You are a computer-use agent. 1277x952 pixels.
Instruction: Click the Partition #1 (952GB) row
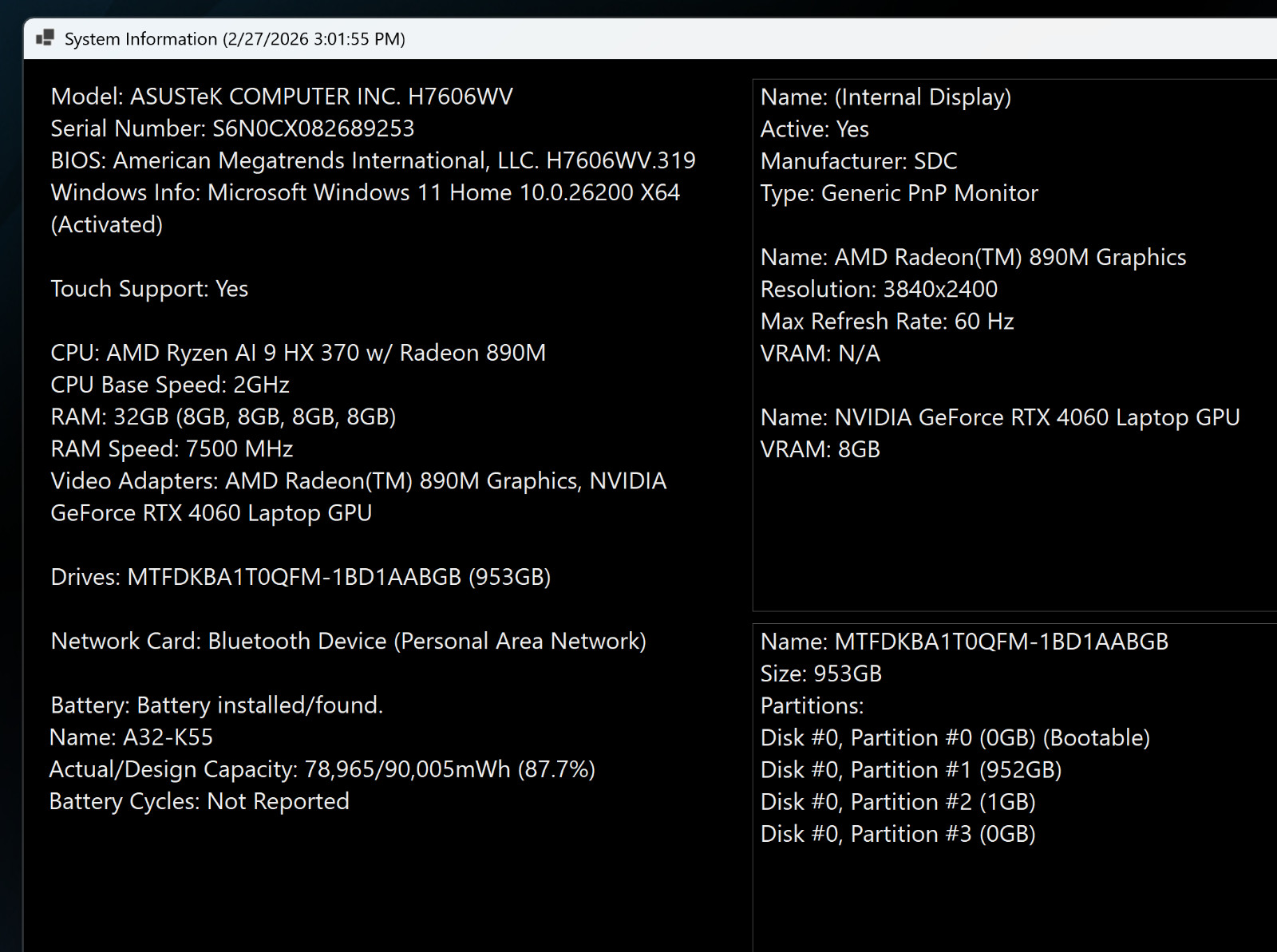coord(911,770)
